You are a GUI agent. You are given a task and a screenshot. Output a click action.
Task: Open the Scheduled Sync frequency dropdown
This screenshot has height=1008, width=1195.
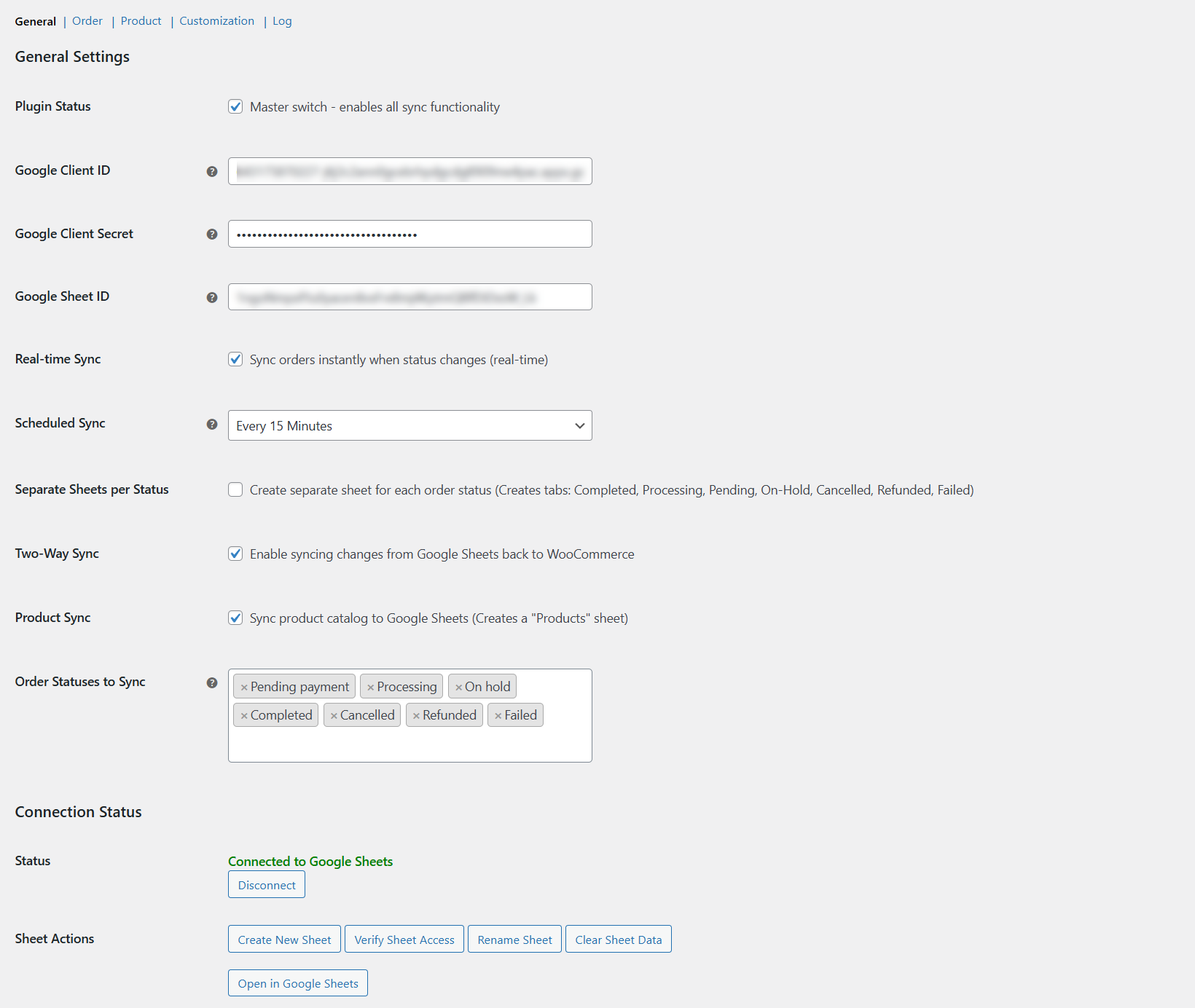(x=410, y=425)
